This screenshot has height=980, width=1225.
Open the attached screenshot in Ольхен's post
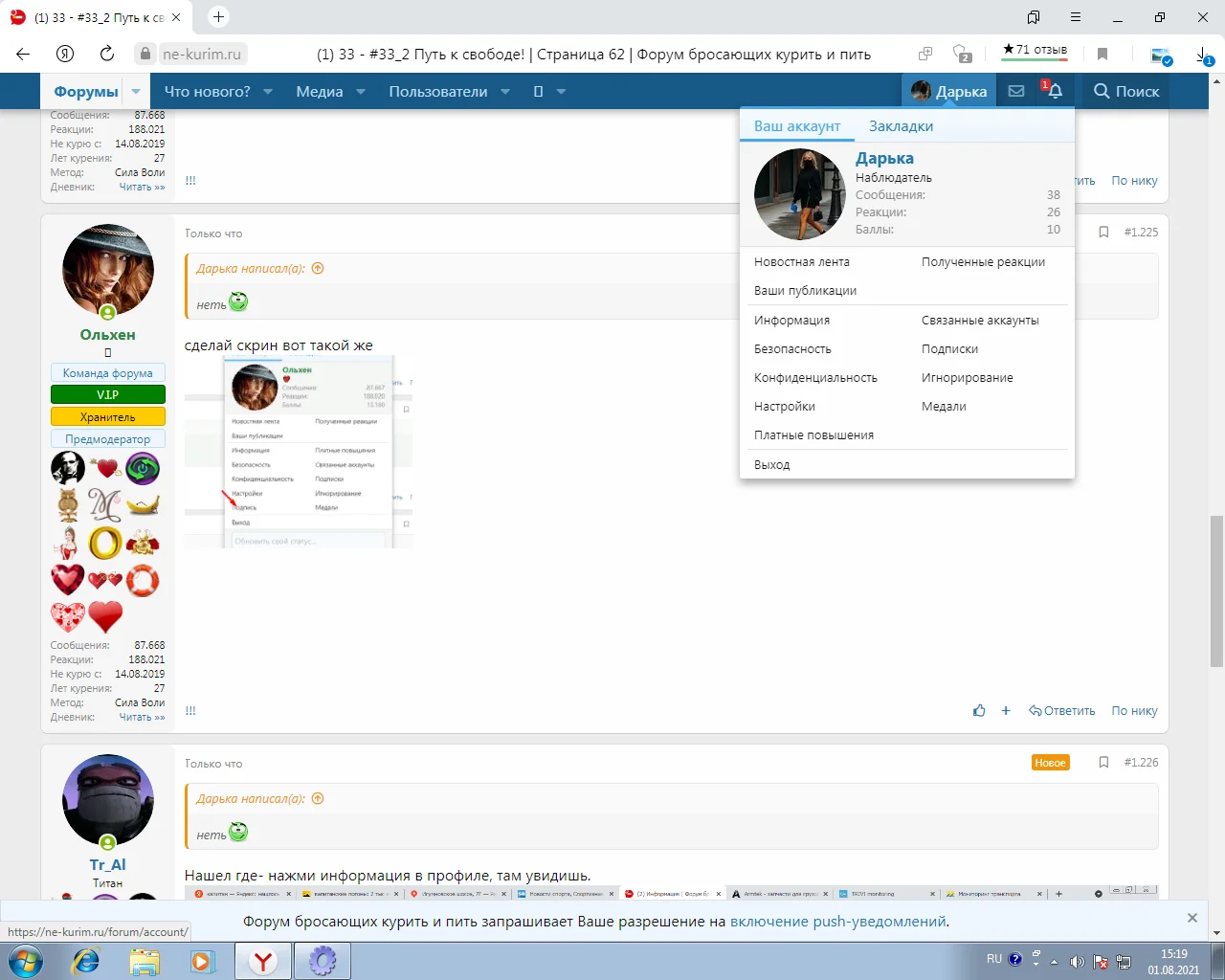click(299, 452)
